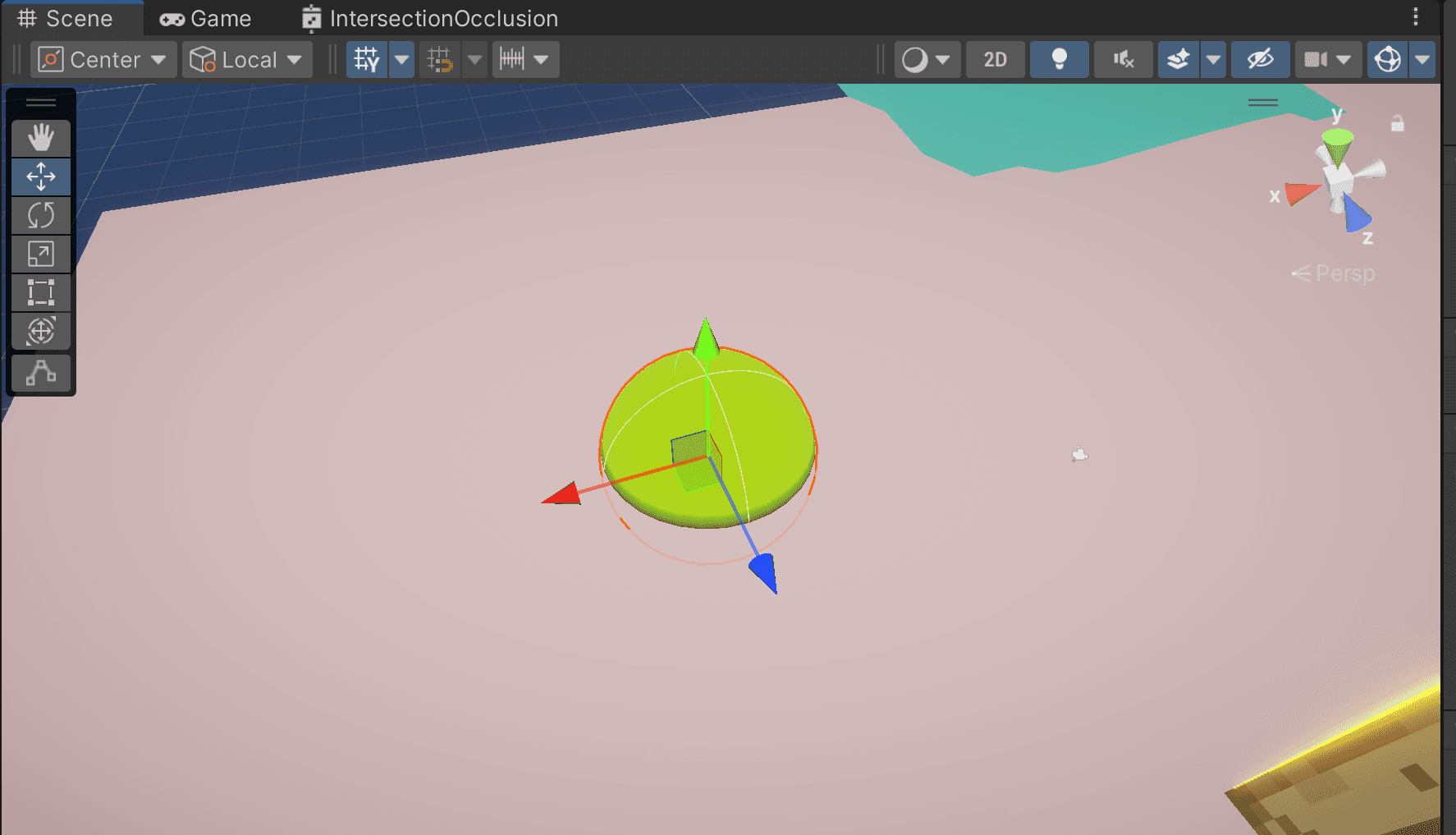Toggle the grid visibility button
Screen dimensions: 1456x835
coord(367,60)
